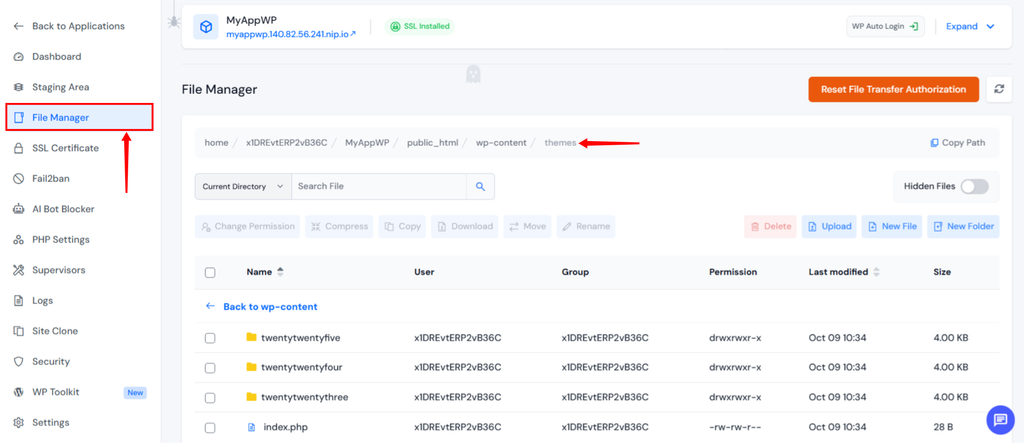This screenshot has height=443, width=1024.
Task: Click the SSL Installed badge
Action: click(420, 26)
